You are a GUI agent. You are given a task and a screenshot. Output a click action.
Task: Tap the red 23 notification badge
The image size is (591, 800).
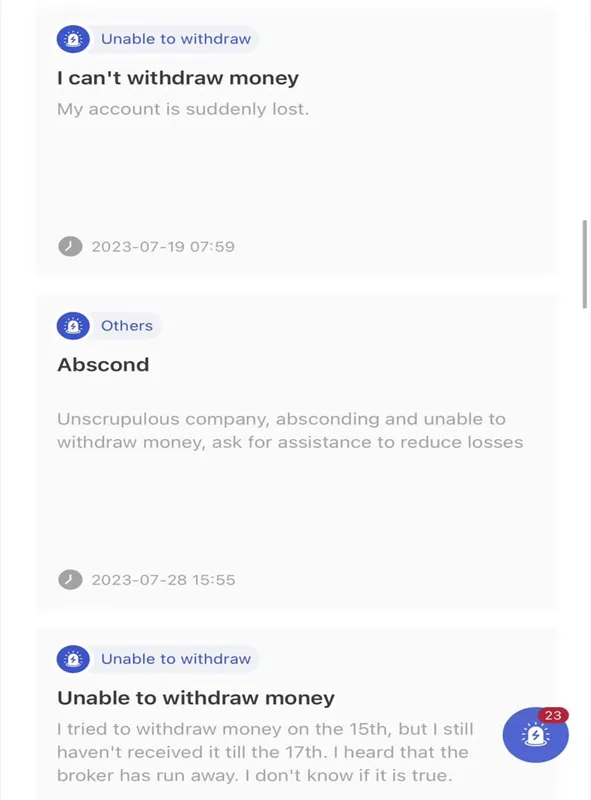coord(553,715)
